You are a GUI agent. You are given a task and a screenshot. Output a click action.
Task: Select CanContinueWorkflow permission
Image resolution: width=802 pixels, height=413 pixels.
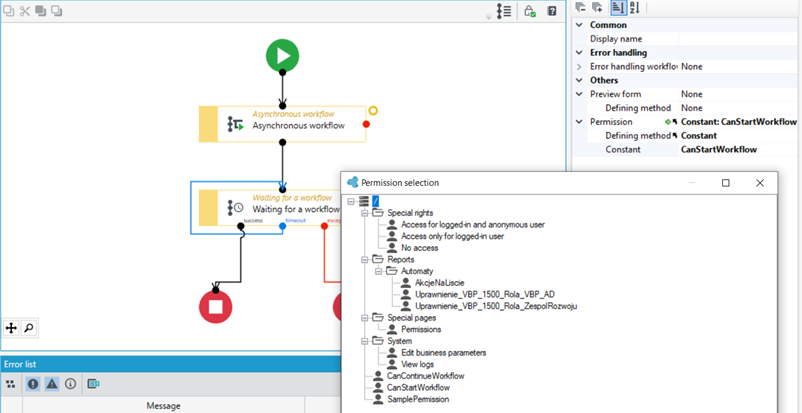(x=426, y=376)
